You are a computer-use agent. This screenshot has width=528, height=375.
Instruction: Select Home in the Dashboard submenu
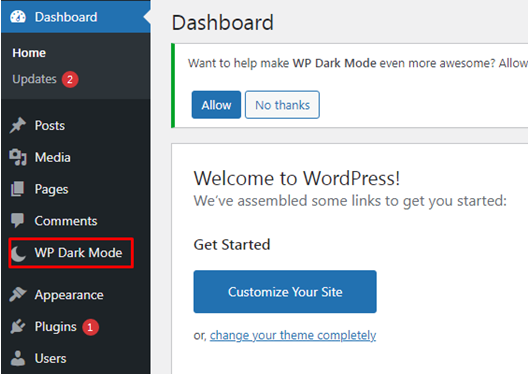coord(29,53)
